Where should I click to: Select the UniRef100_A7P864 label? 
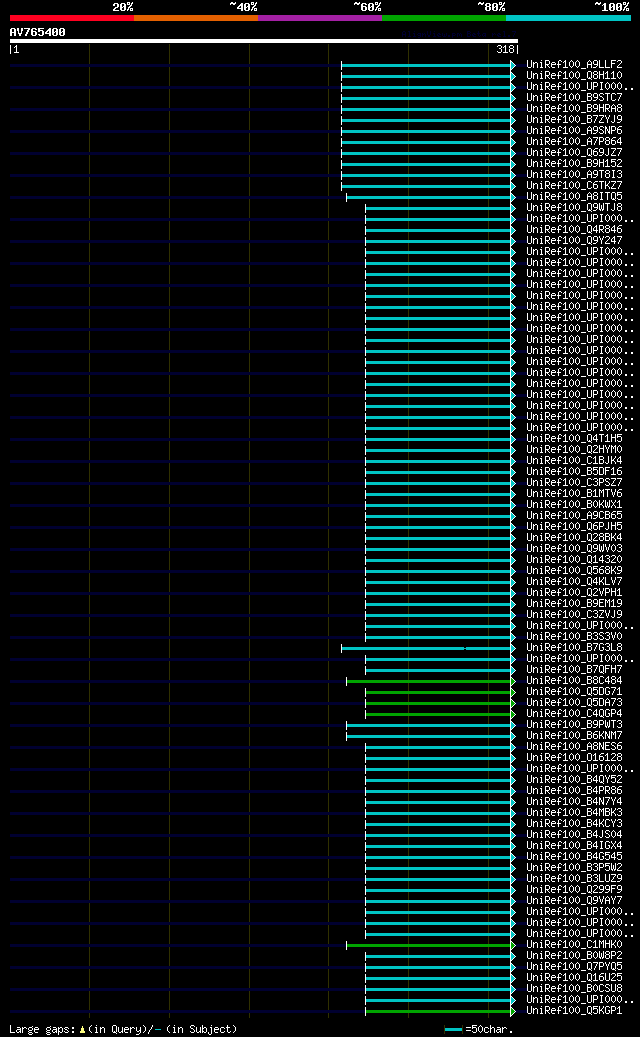point(574,142)
